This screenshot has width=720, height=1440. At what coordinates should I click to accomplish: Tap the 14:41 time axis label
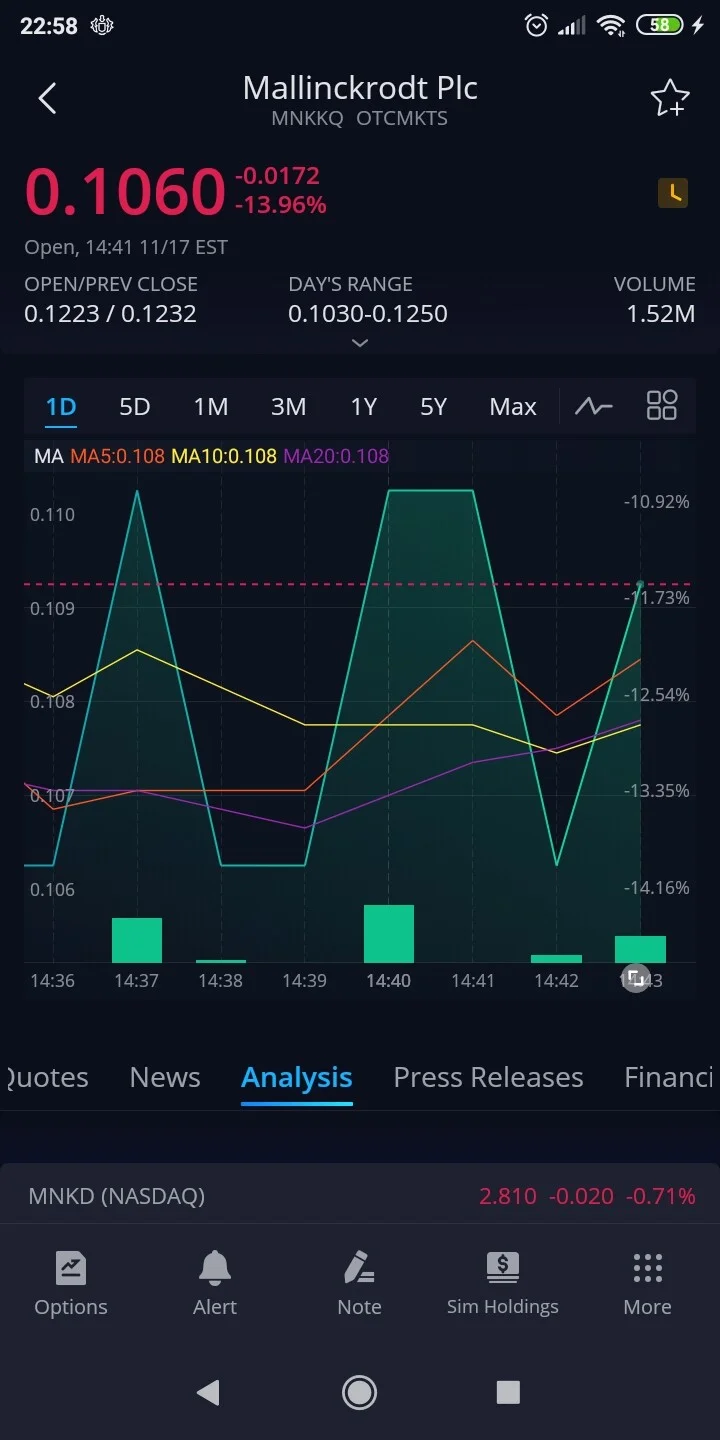coord(473,981)
